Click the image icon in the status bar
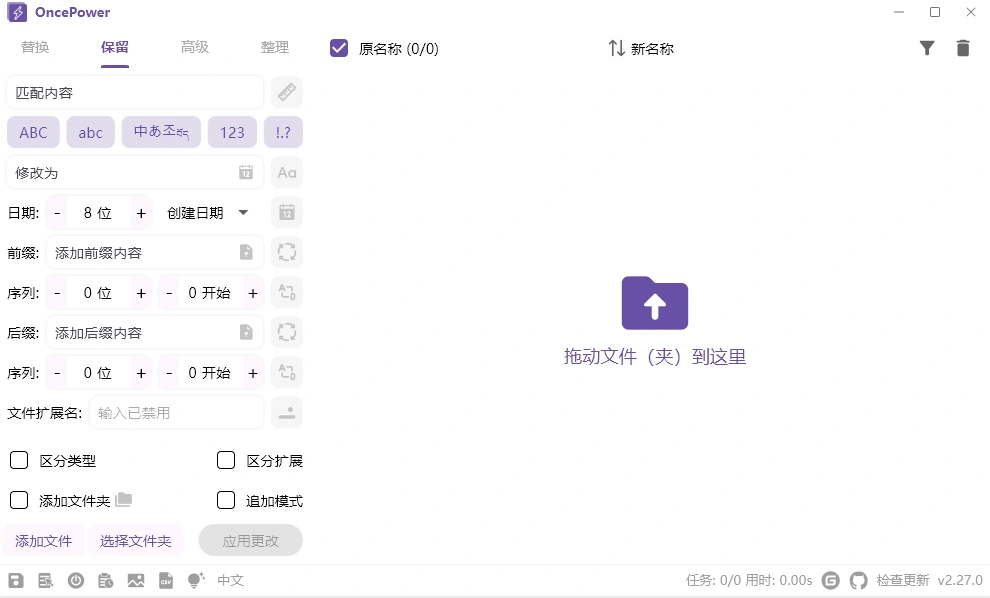990x598 pixels. (x=136, y=580)
